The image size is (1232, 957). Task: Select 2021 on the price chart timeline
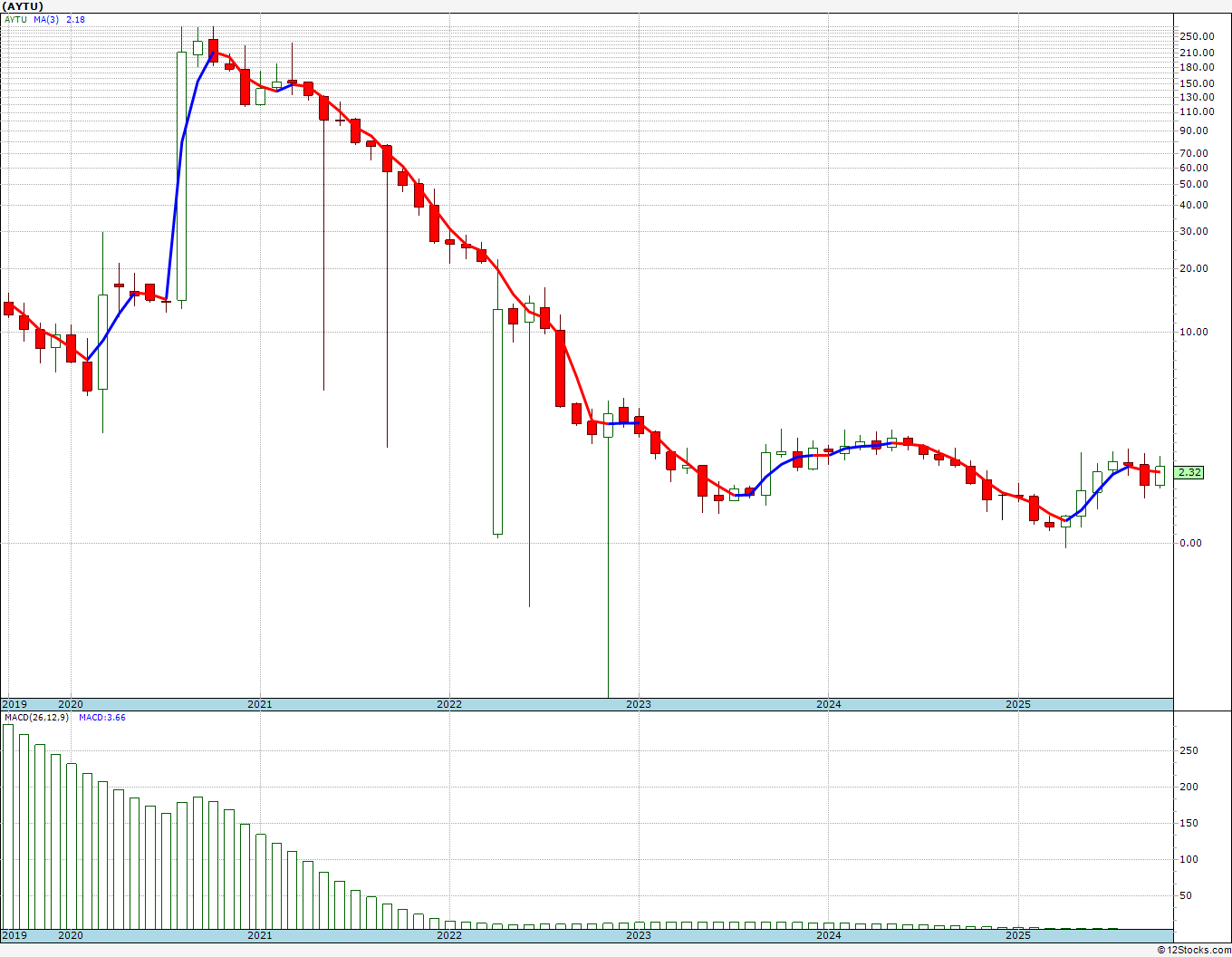click(x=259, y=704)
